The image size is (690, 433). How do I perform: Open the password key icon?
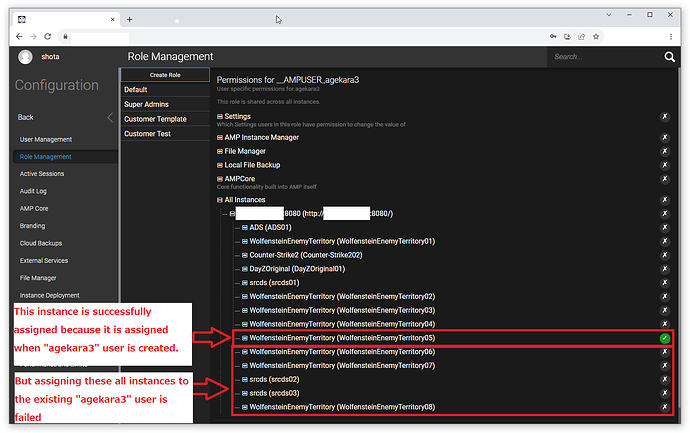pos(553,37)
